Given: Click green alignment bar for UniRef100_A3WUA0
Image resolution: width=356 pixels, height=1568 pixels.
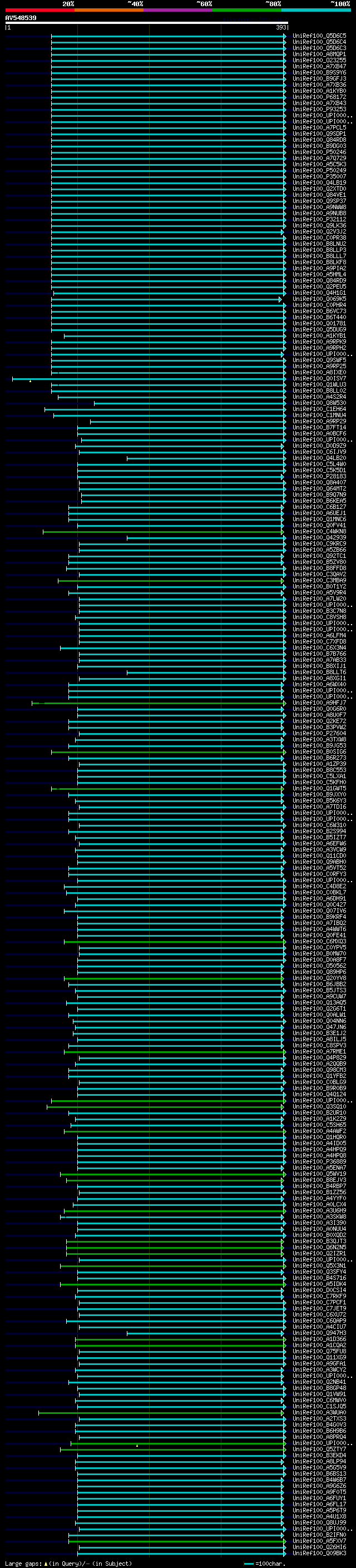Looking at the screenshot, I should point(161,1413).
